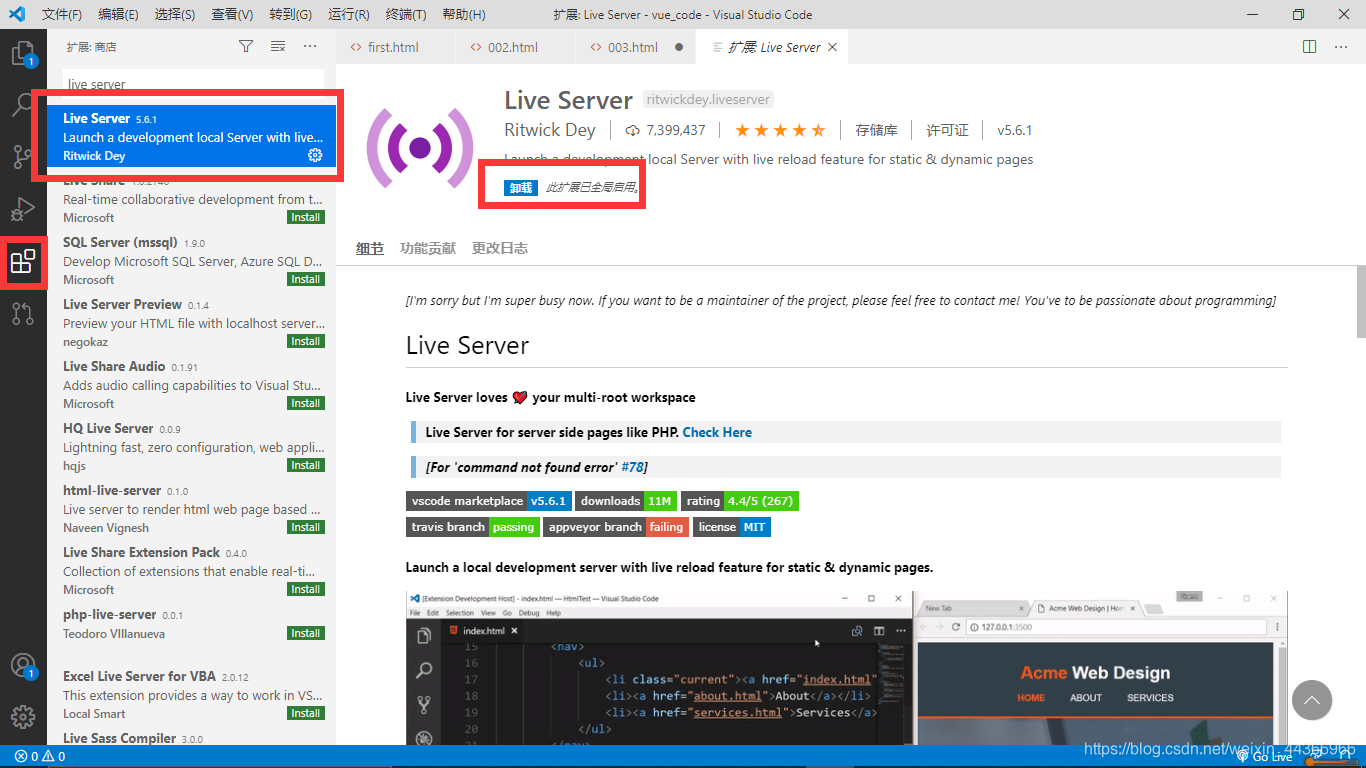The height and width of the screenshot is (768, 1366).
Task: Switch to the 002.html tab
Action: pyautogui.click(x=514, y=47)
